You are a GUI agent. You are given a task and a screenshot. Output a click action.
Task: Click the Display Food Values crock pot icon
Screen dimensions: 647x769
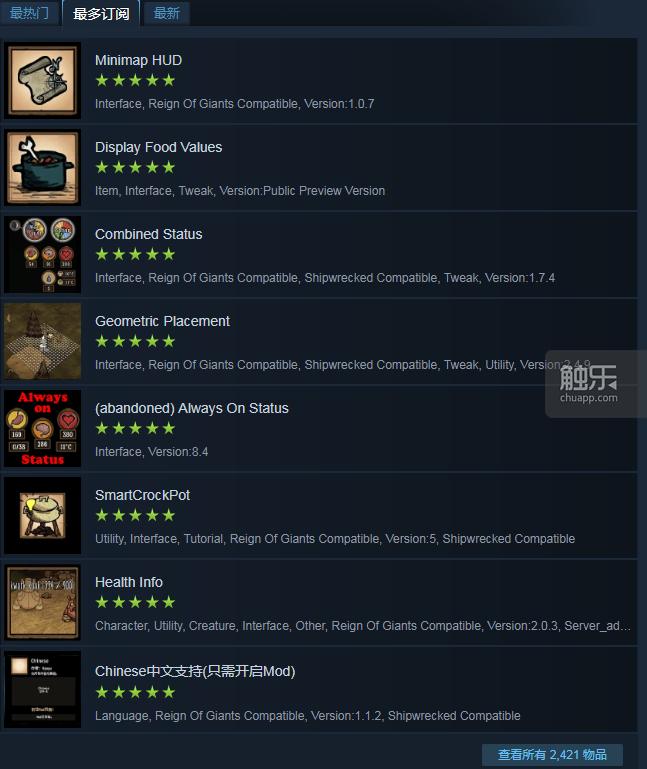click(x=43, y=167)
